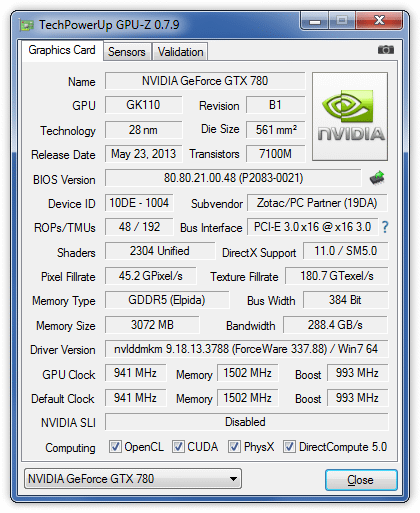Click the Die Size field 561 mm²
Image resolution: width=420 pixels, height=513 pixels.
click(276, 130)
